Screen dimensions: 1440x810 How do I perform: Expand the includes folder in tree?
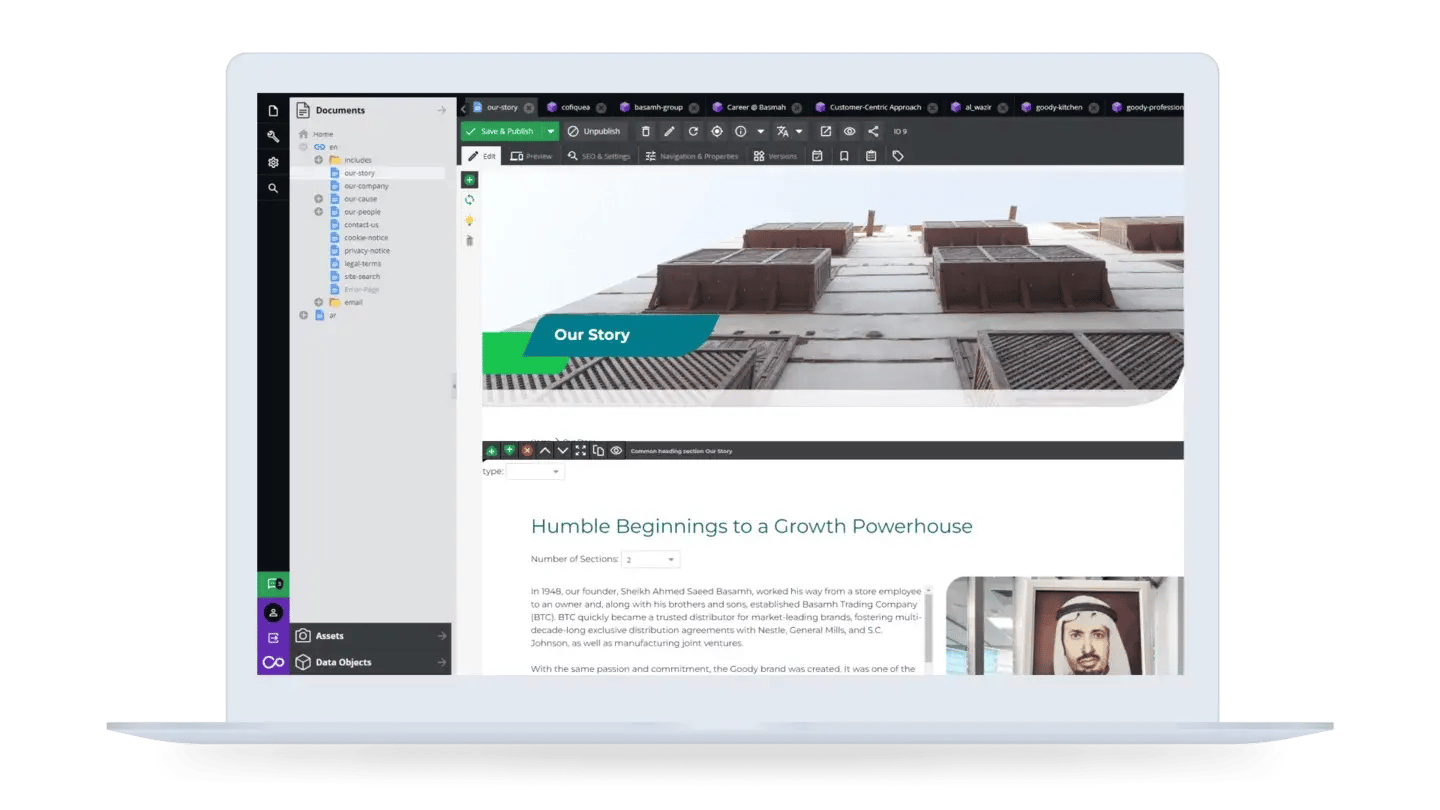point(319,160)
